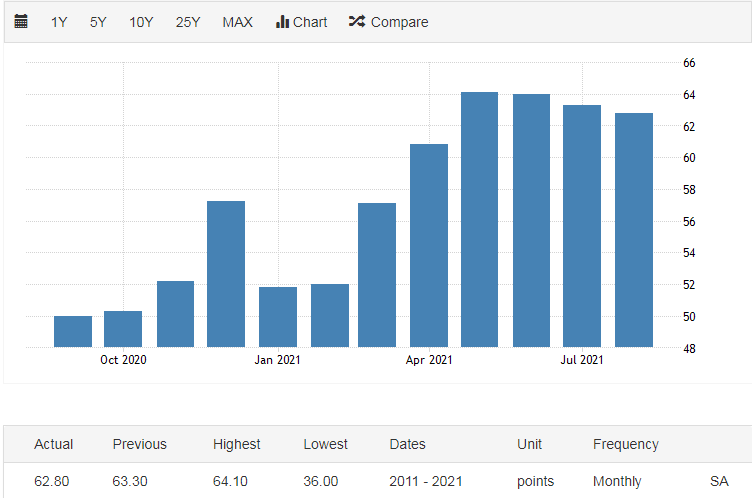Viewport: 752px width, 498px height.
Task: Click the Actual value 62.80 cell
Action: (52, 481)
